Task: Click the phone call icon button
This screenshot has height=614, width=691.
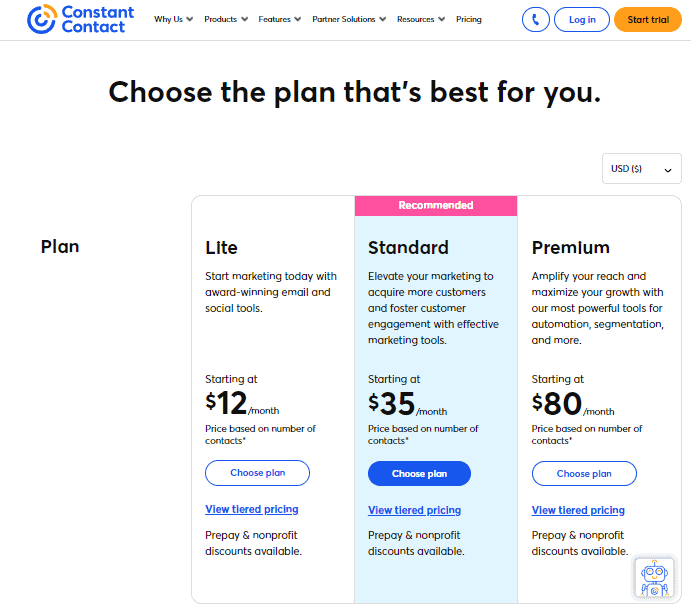Action: (x=535, y=19)
